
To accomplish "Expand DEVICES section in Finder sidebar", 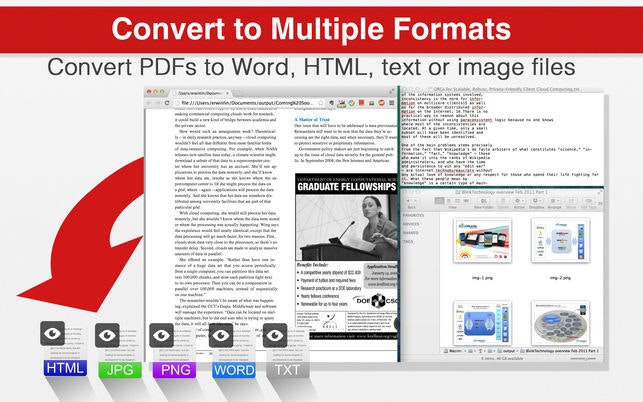I will [411, 224].
